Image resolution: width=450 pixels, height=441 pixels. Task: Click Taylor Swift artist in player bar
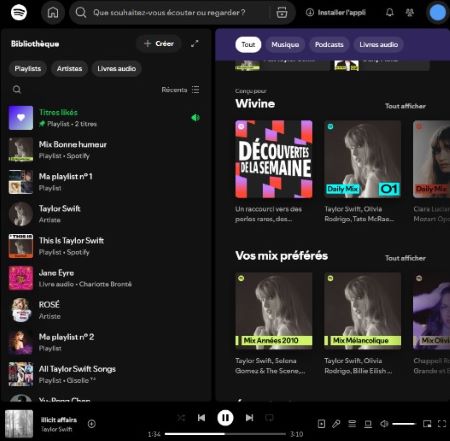click(56, 429)
